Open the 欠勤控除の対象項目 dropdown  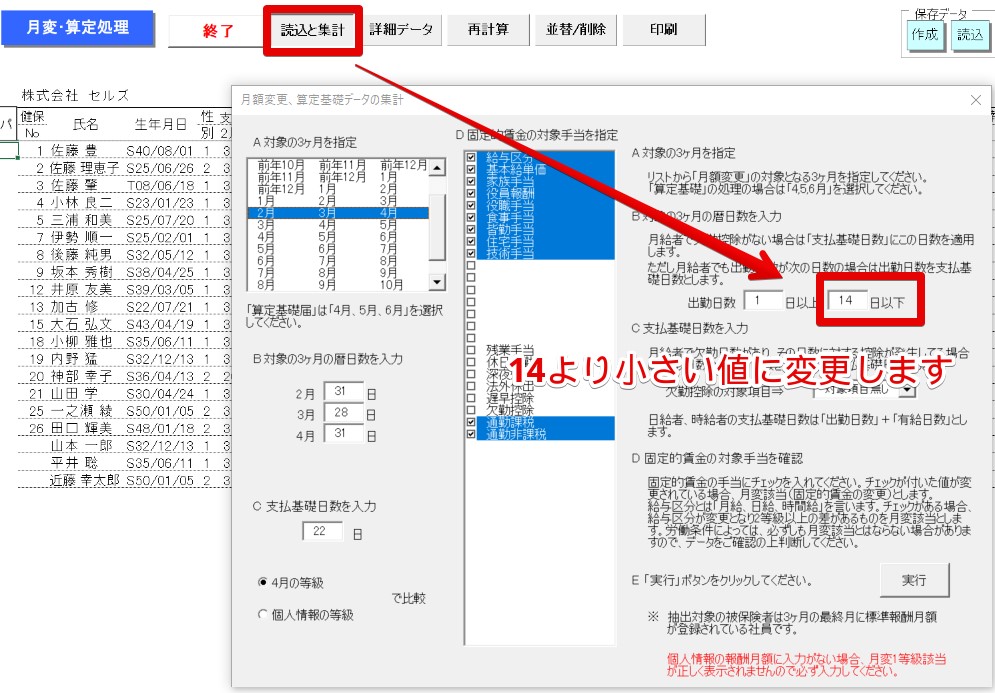(908, 390)
